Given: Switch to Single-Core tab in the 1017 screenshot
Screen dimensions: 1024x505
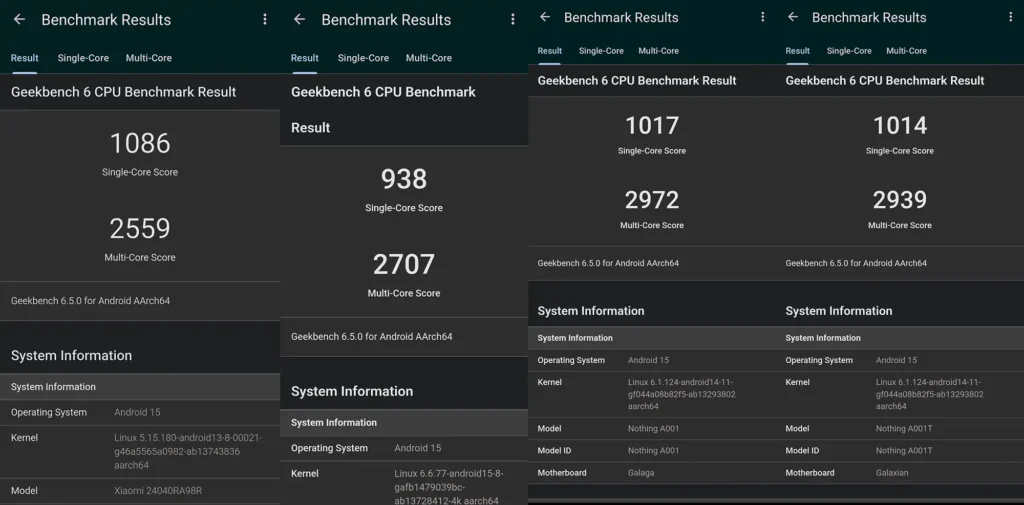Looking at the screenshot, I should click(x=601, y=51).
